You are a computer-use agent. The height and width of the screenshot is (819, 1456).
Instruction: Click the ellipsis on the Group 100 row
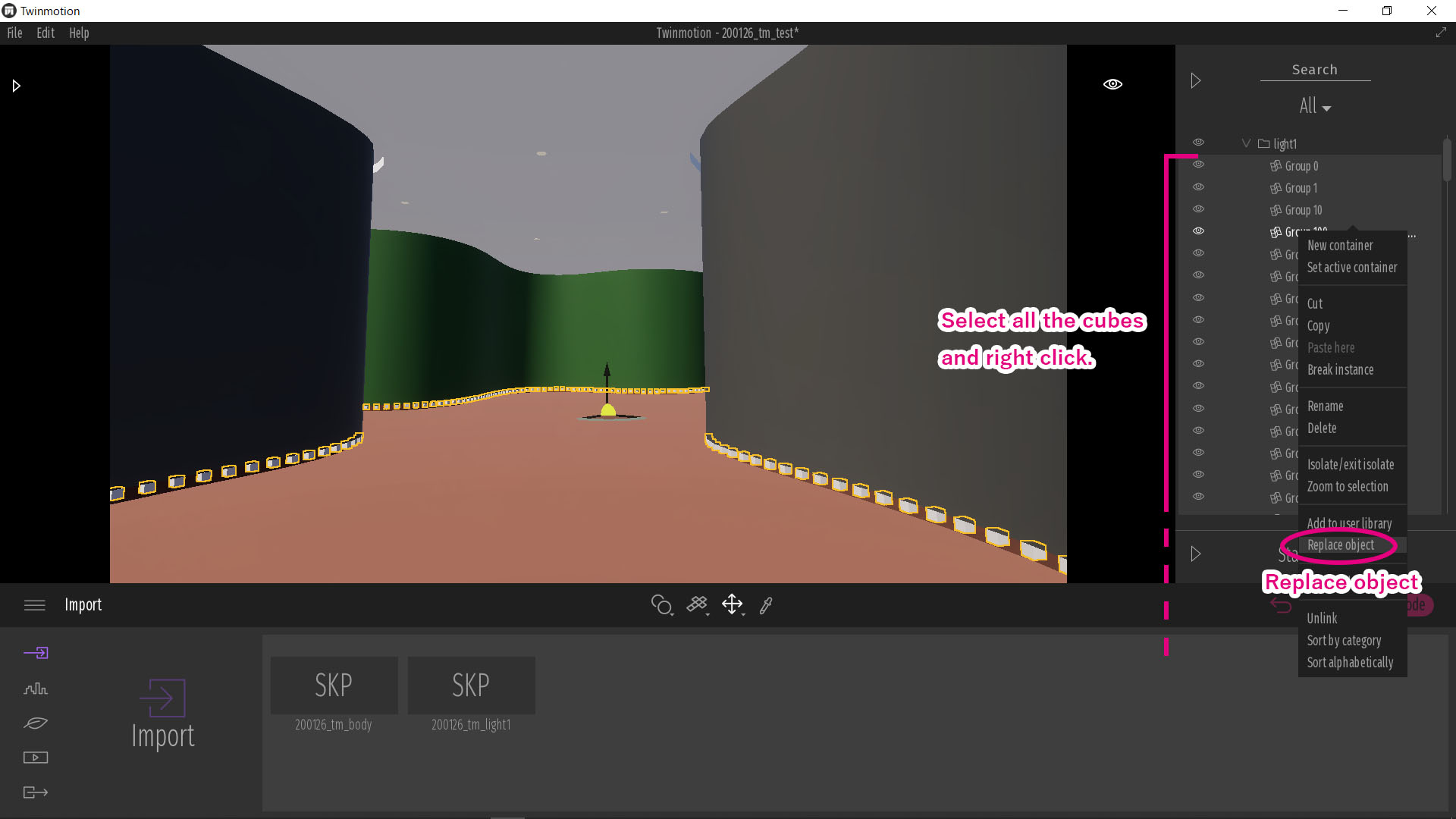1412,235
